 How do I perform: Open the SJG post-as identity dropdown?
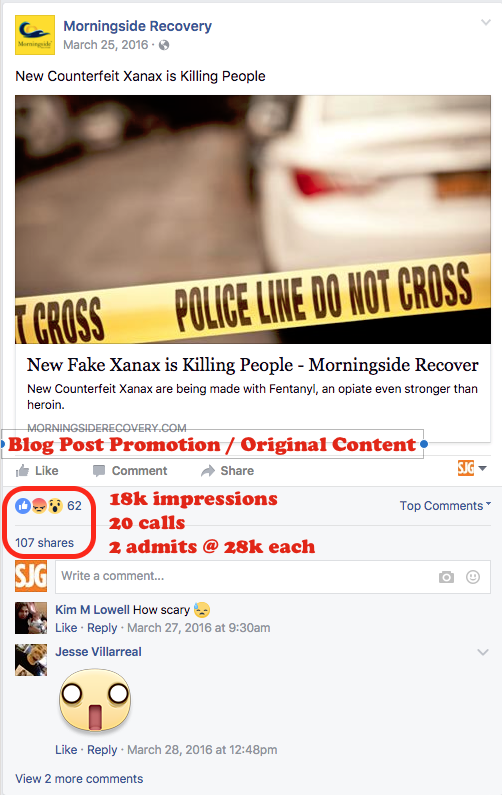coord(472,468)
